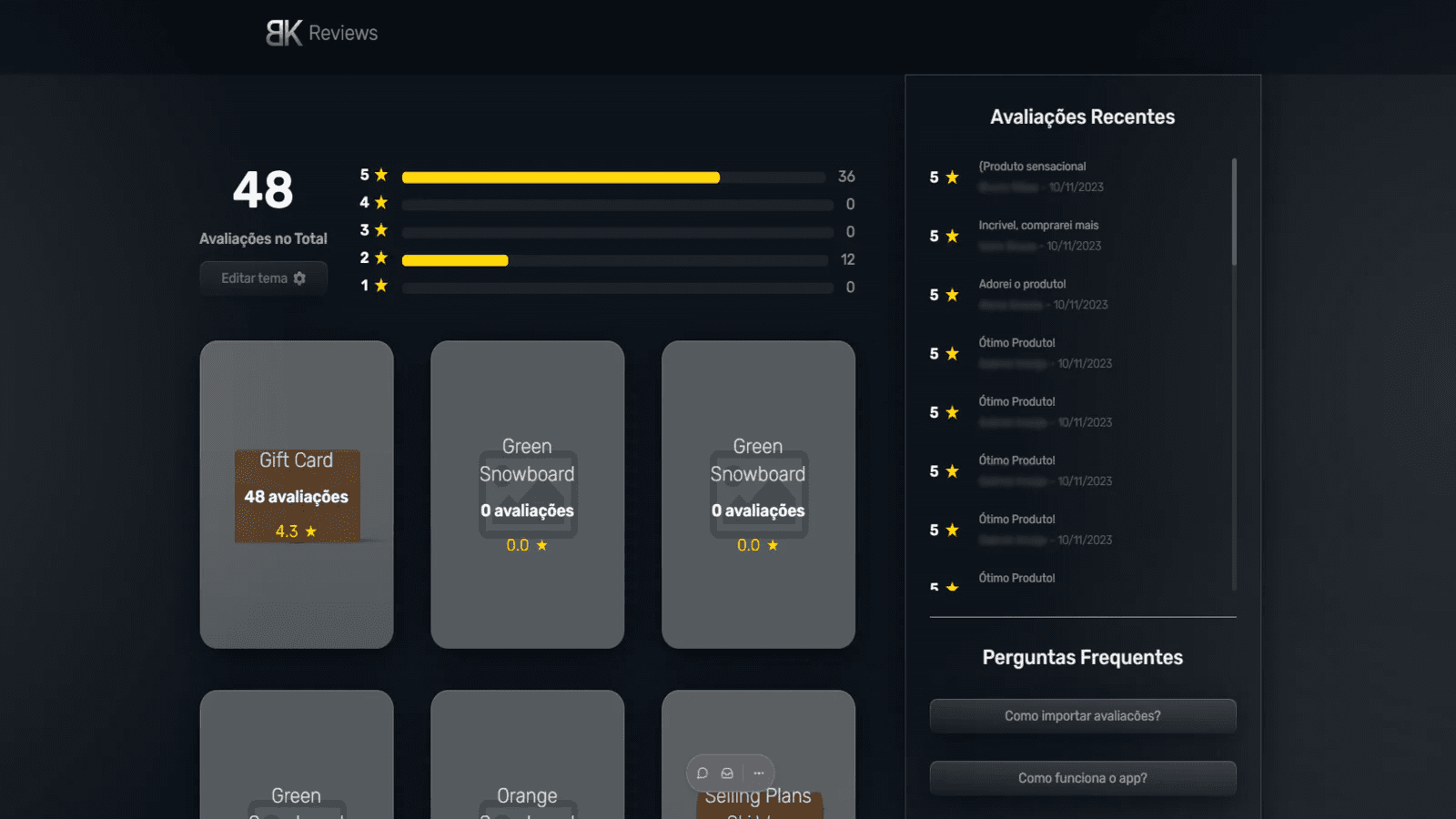Click the star icon next to the 5-star filter row
Viewport: 1456px width, 819px height.
(381, 174)
